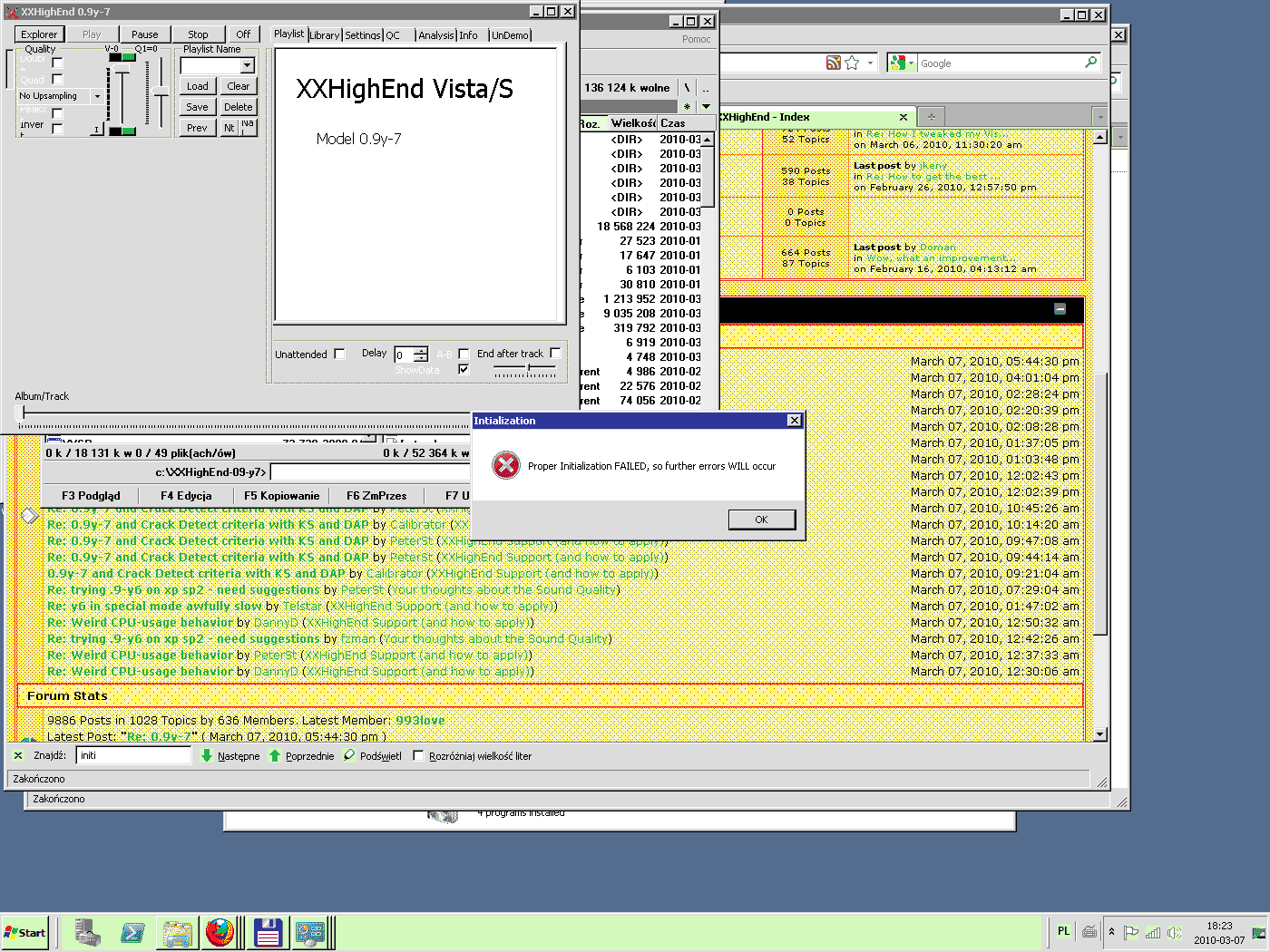Open a new browser tab with plus
Screen dimensions: 1270x952
coord(931,117)
